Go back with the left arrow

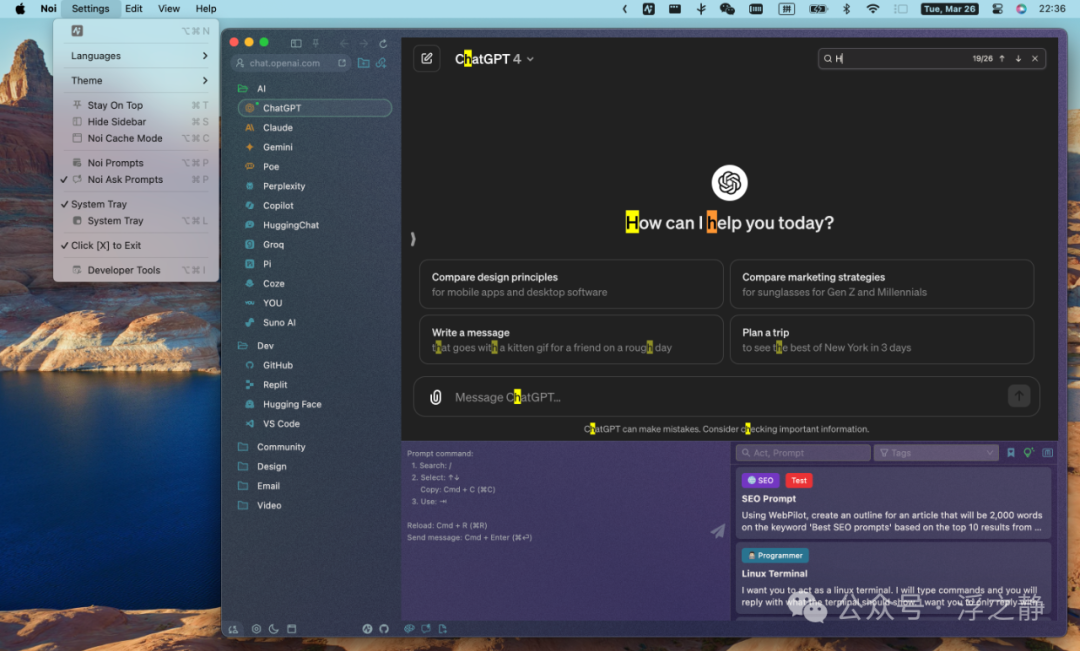point(344,43)
